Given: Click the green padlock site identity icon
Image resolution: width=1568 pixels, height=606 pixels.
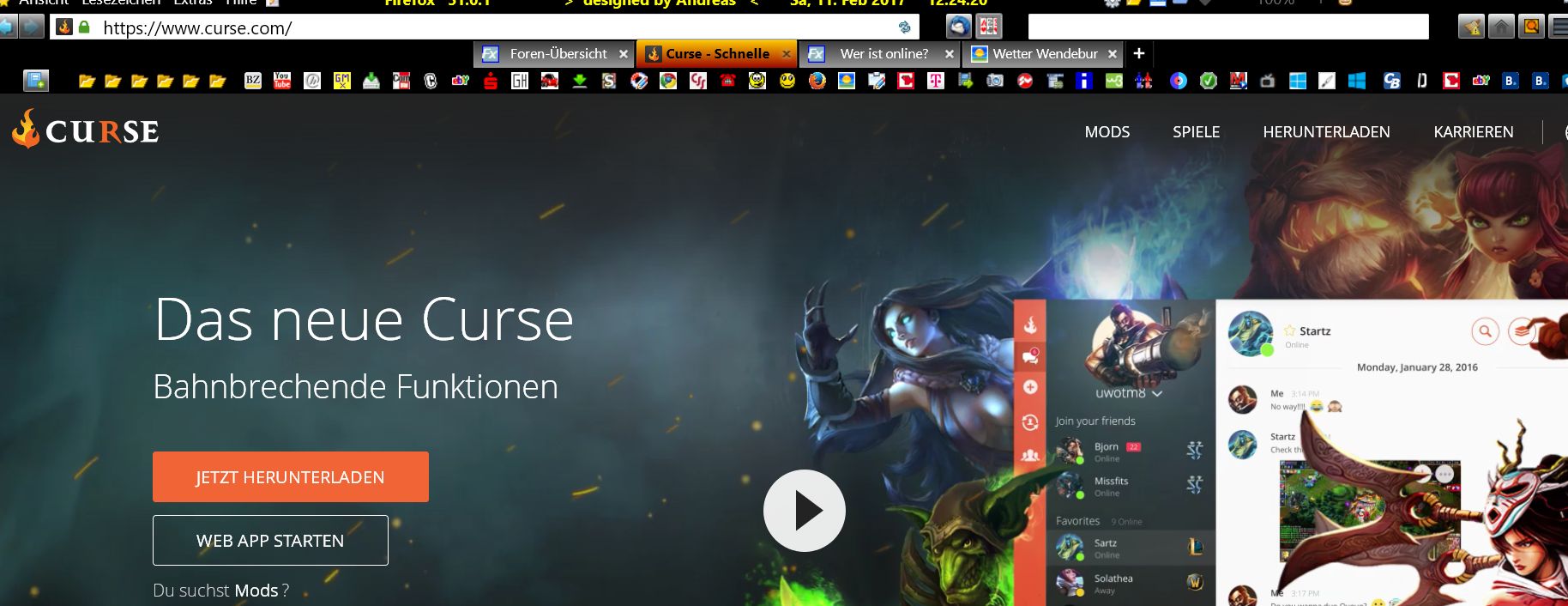Looking at the screenshot, I should 84,27.
